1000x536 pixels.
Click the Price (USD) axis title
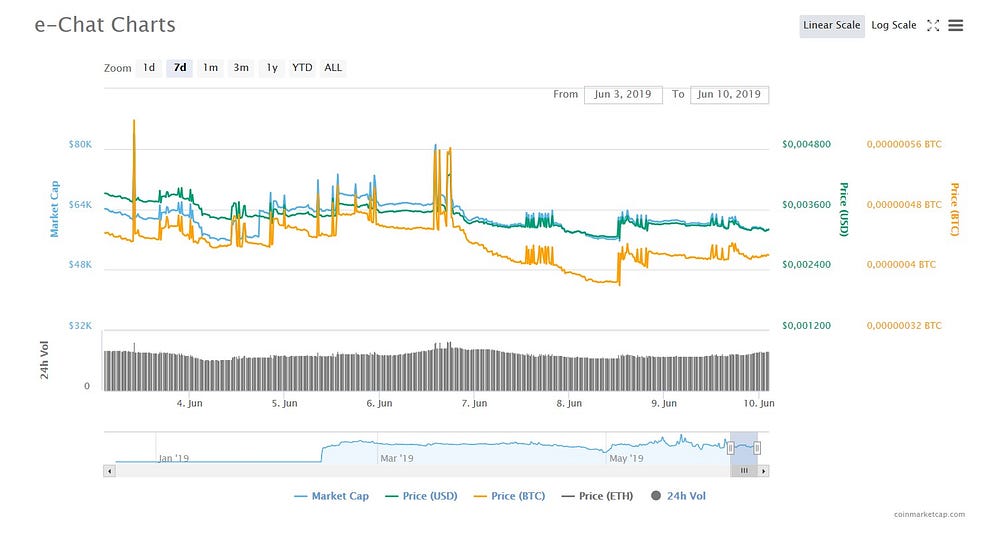coord(844,209)
